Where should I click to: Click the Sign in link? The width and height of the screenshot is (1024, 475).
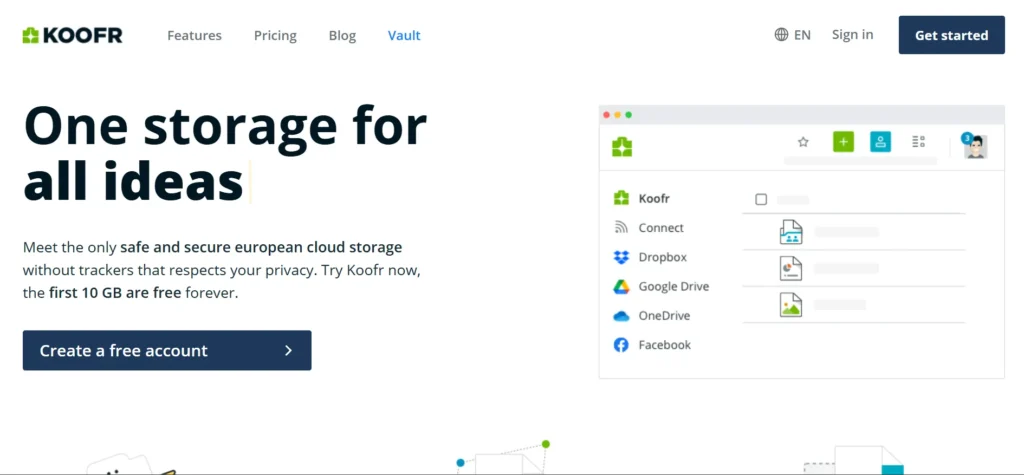point(852,35)
